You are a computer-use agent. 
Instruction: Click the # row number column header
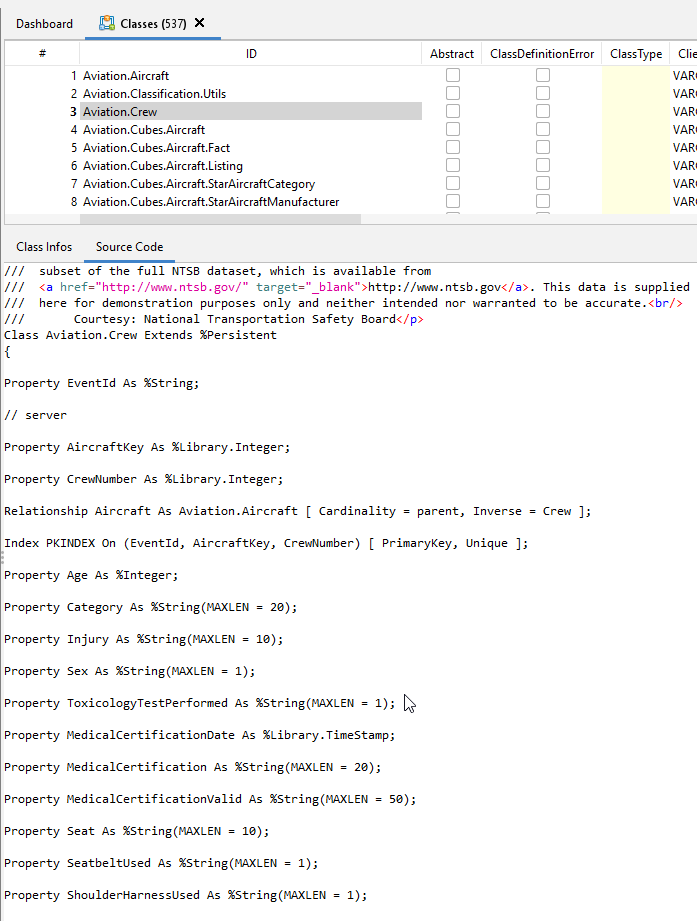[42, 54]
